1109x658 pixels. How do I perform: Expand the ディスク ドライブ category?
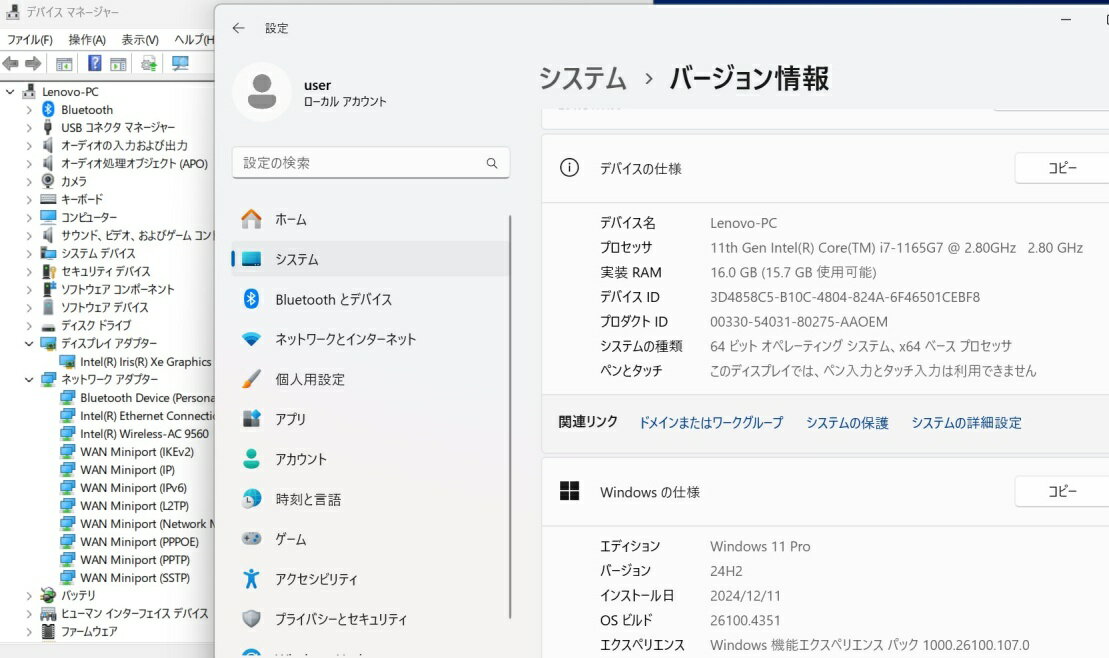[x=28, y=326]
